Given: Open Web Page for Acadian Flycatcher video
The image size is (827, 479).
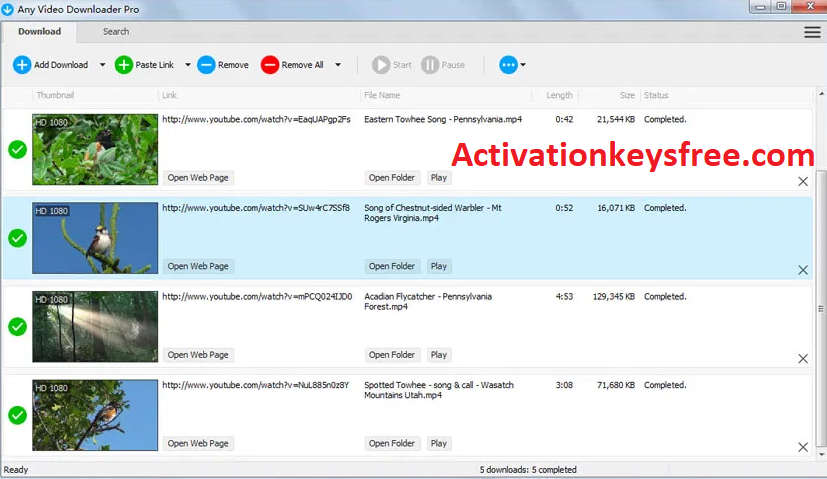Looking at the screenshot, I should tap(198, 355).
